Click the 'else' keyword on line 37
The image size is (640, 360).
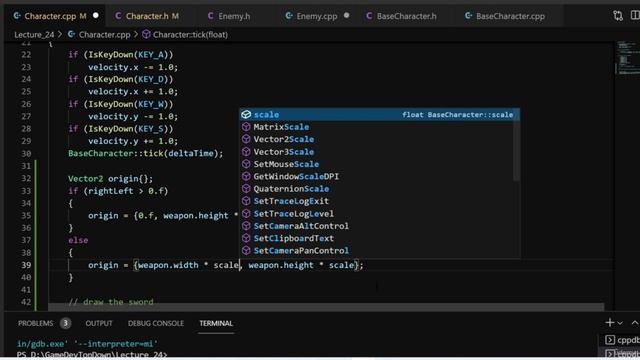click(x=78, y=240)
